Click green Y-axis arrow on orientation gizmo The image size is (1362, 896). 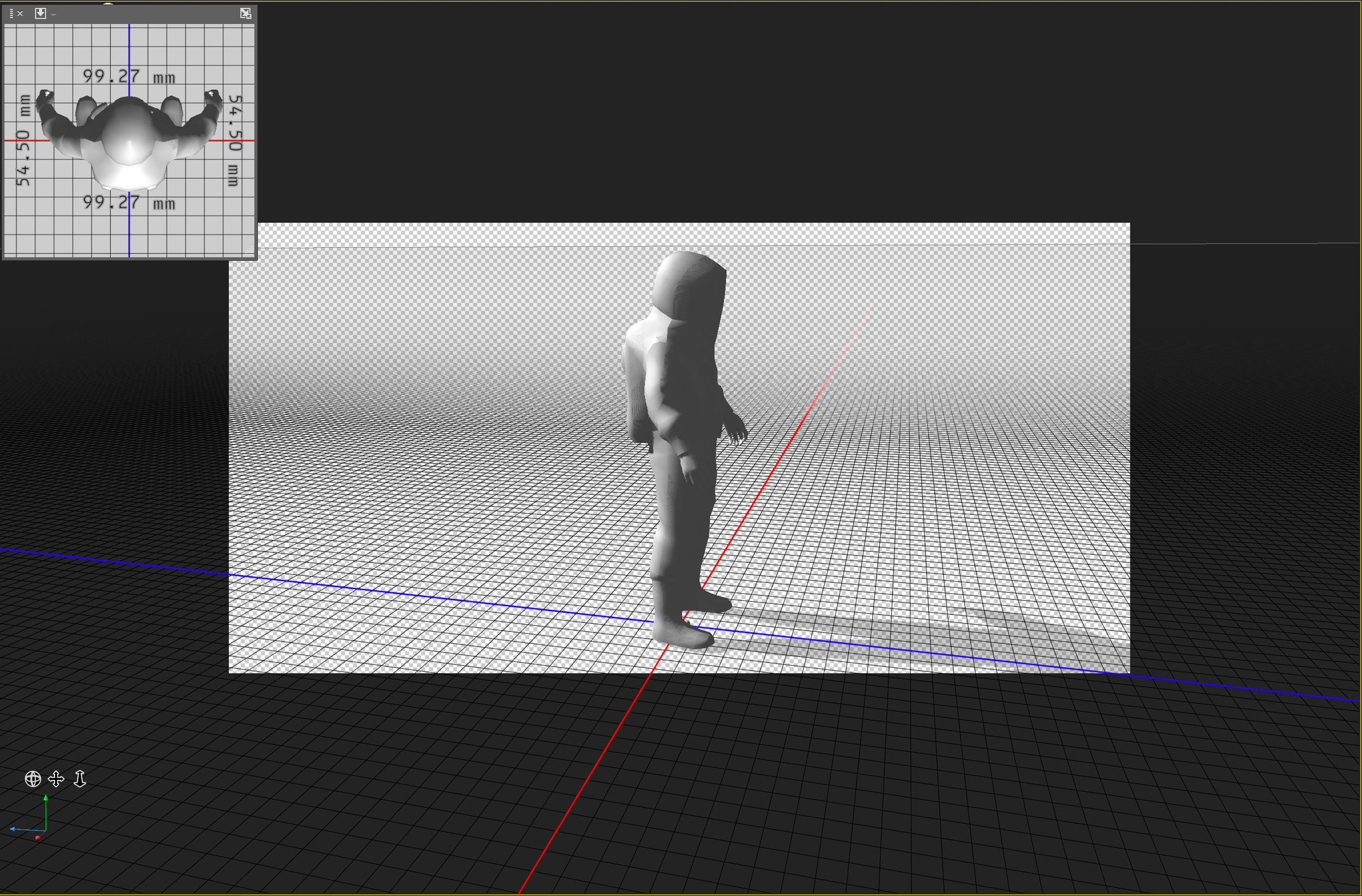46,798
